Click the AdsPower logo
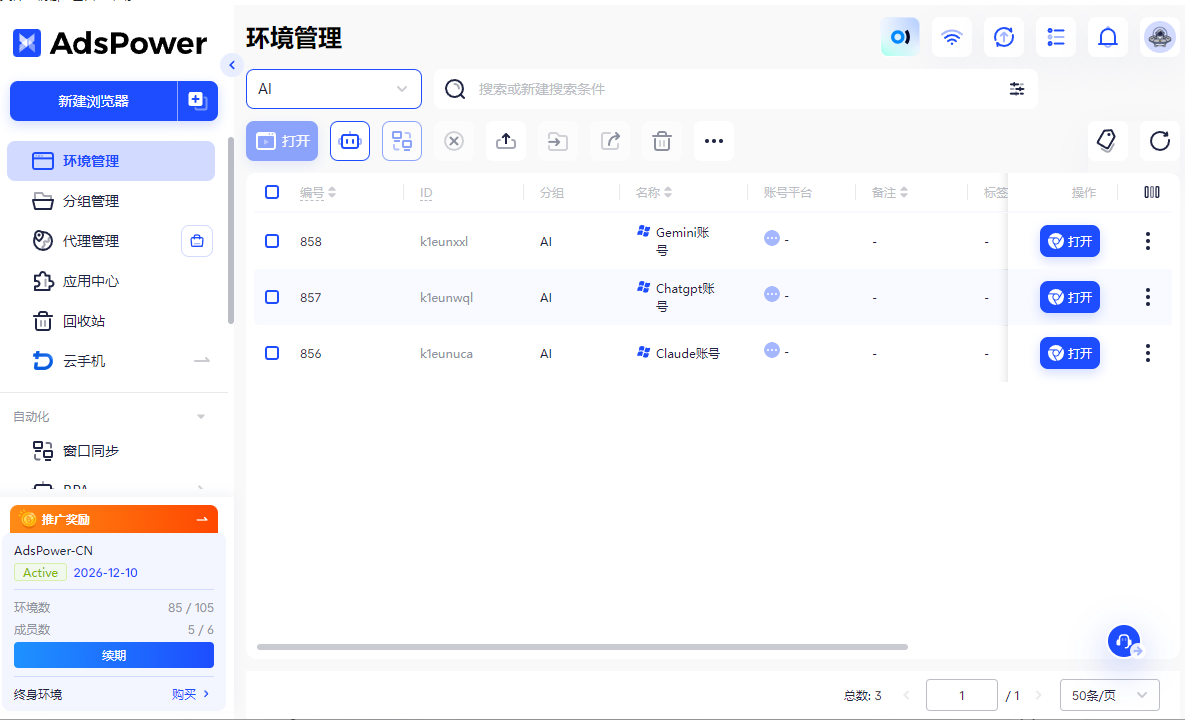This screenshot has height=720, width=1185. pyautogui.click(x=110, y=43)
